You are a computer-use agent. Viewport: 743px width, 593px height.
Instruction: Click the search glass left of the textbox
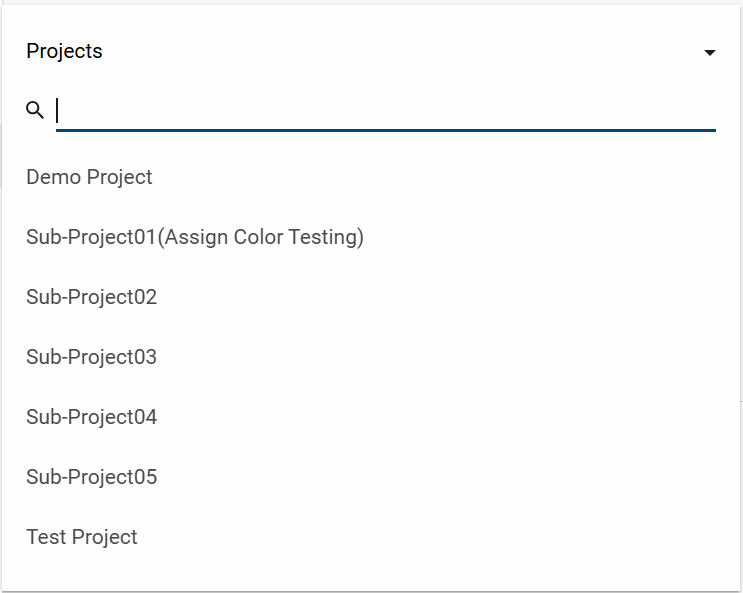tap(35, 110)
